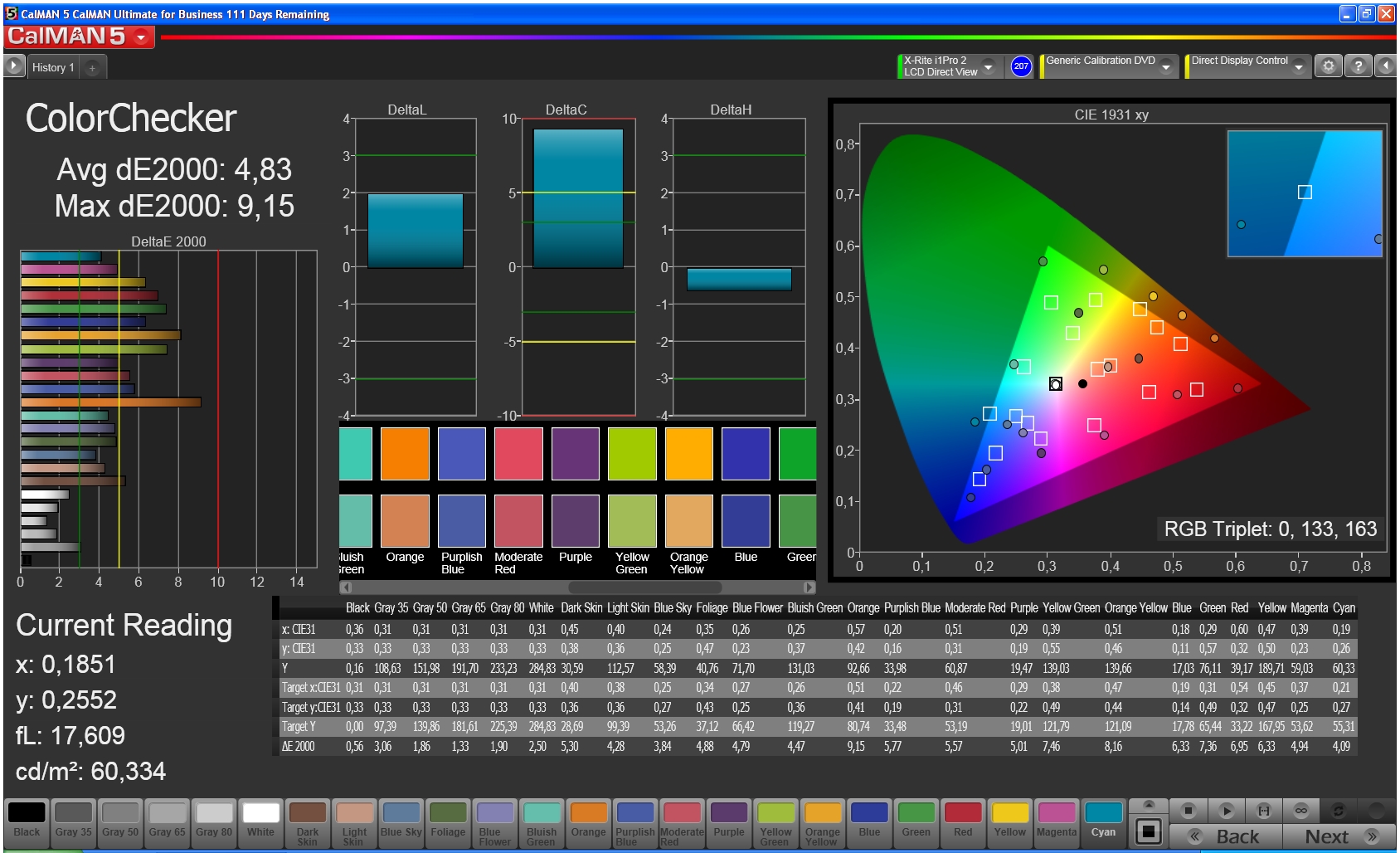
Task: Go to previous page with Back button
Action: tap(1226, 836)
